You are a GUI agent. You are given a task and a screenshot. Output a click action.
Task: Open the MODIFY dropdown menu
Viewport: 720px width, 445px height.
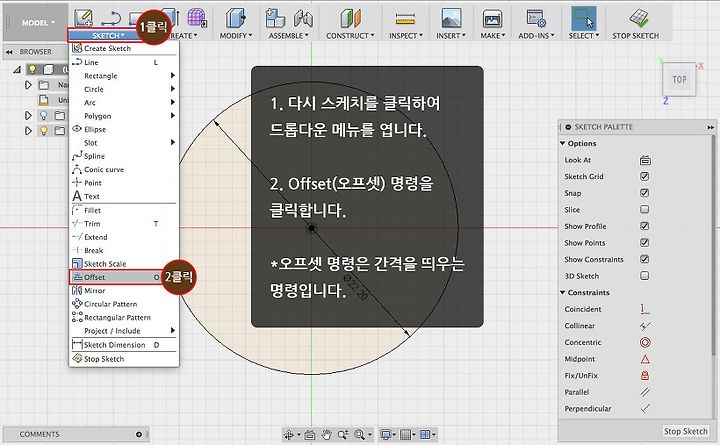pos(236,35)
